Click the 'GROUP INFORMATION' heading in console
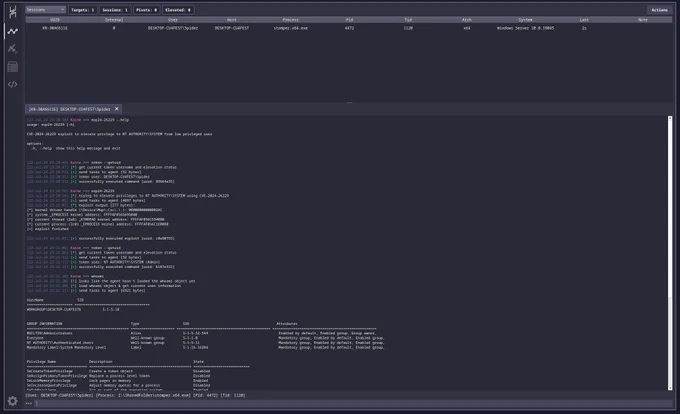Screen dimensions: 680x414 [44, 324]
